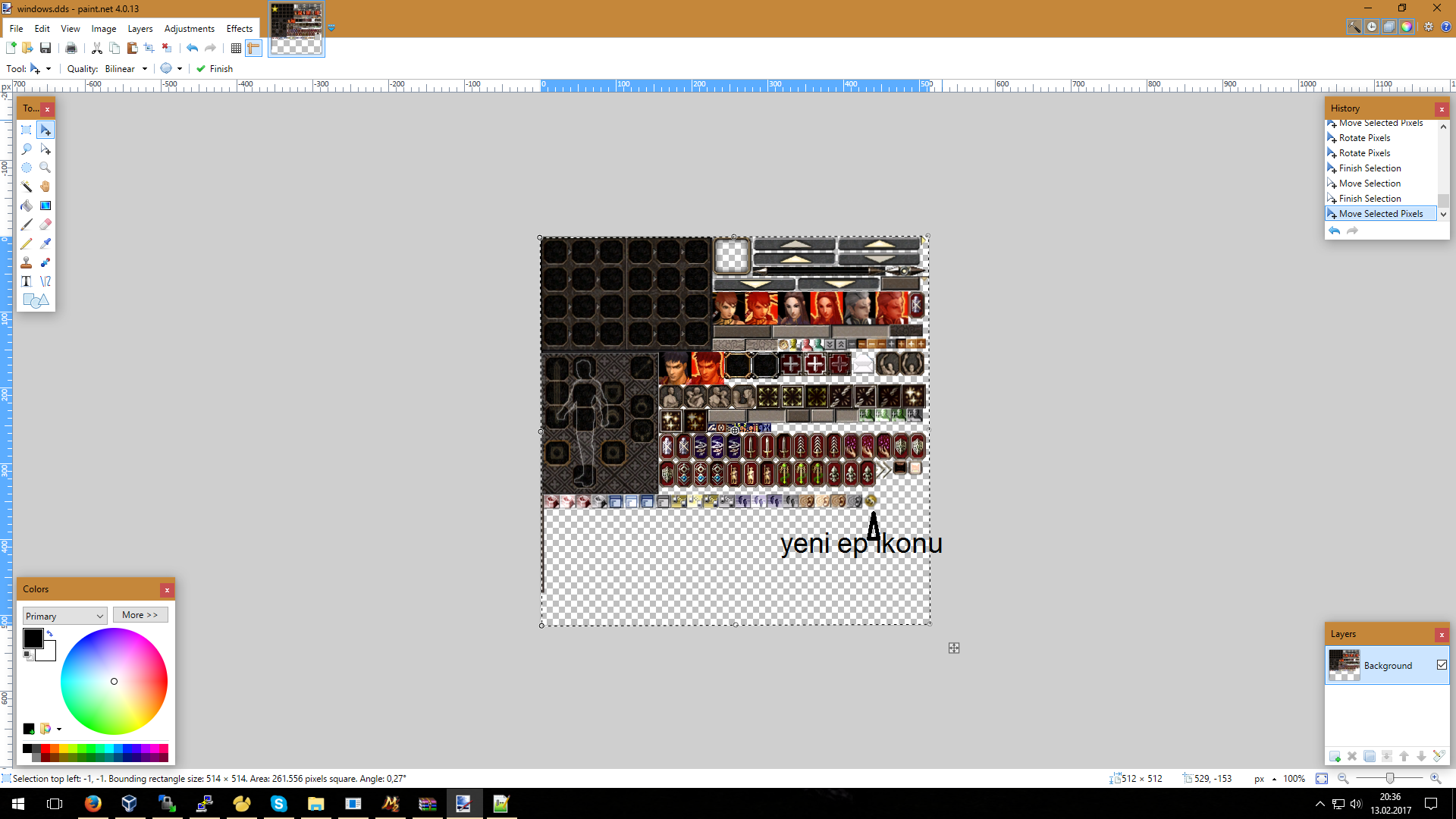Select the Pencil tool
Image resolution: width=1456 pixels, height=819 pixels.
coord(27,243)
